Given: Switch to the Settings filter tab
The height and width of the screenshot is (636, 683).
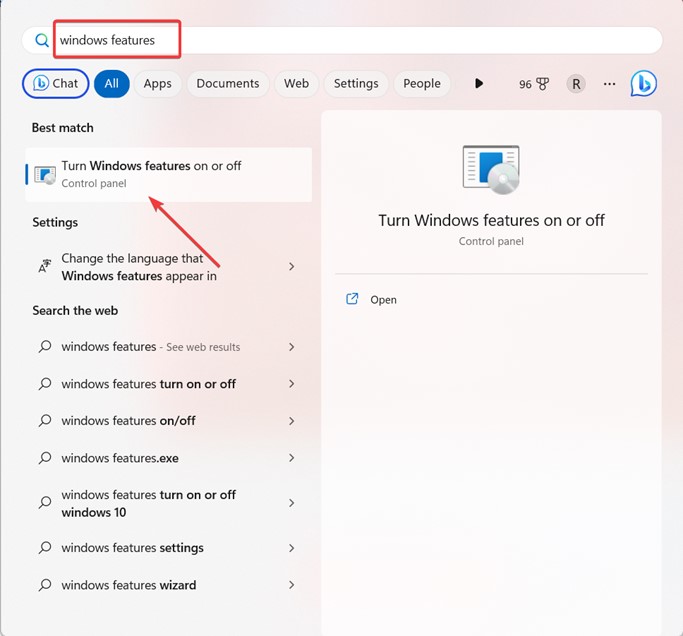Looking at the screenshot, I should [356, 84].
